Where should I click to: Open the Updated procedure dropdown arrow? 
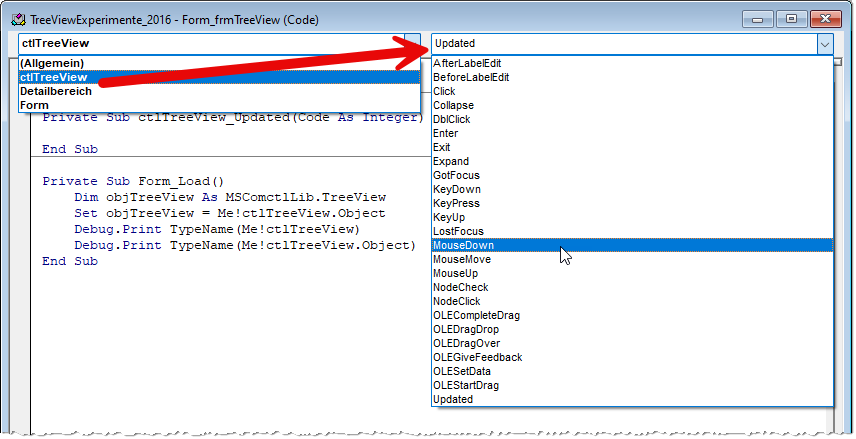(x=825, y=44)
